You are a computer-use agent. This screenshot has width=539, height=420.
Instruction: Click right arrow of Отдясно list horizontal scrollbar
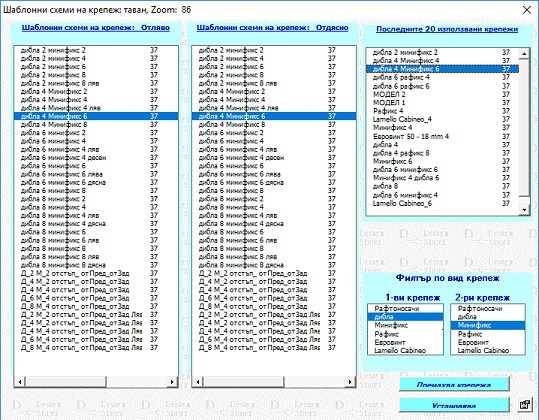click(350, 382)
